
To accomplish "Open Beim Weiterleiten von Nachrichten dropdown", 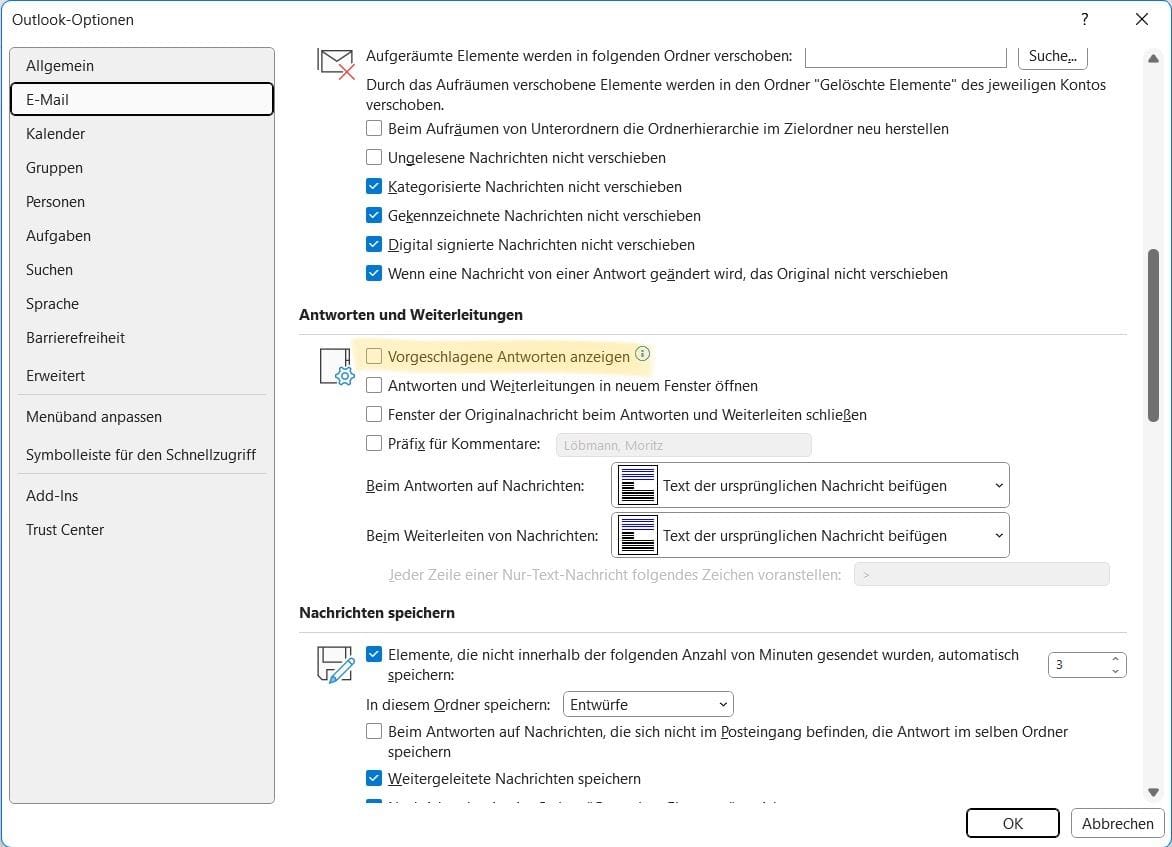I will [810, 535].
